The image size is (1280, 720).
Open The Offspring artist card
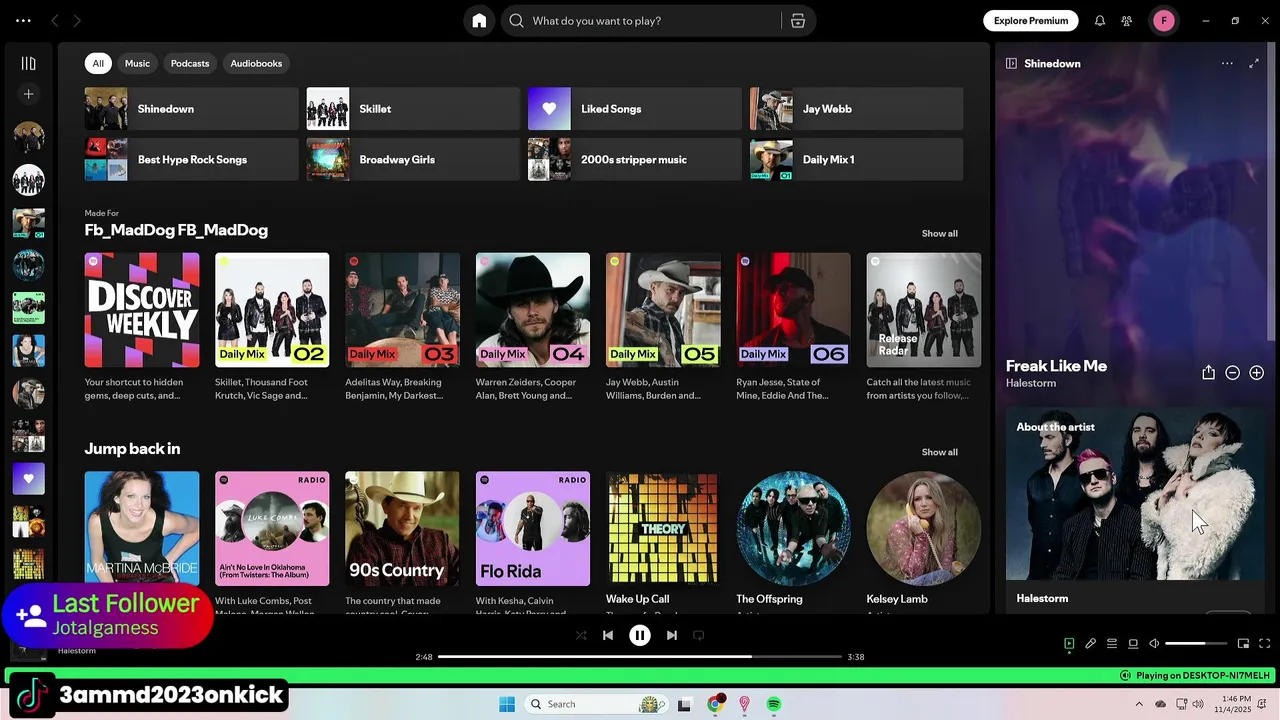pyautogui.click(x=793, y=540)
